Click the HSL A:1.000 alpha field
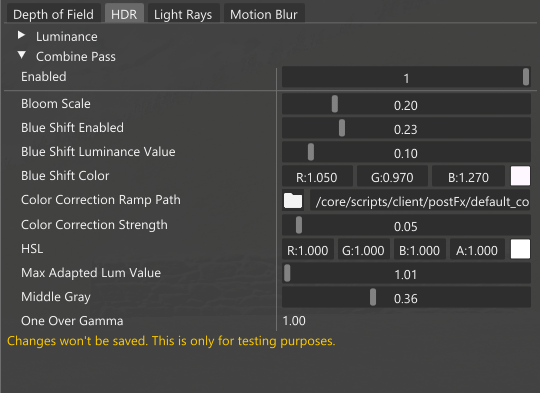This screenshot has width=540, height=393. point(477,249)
